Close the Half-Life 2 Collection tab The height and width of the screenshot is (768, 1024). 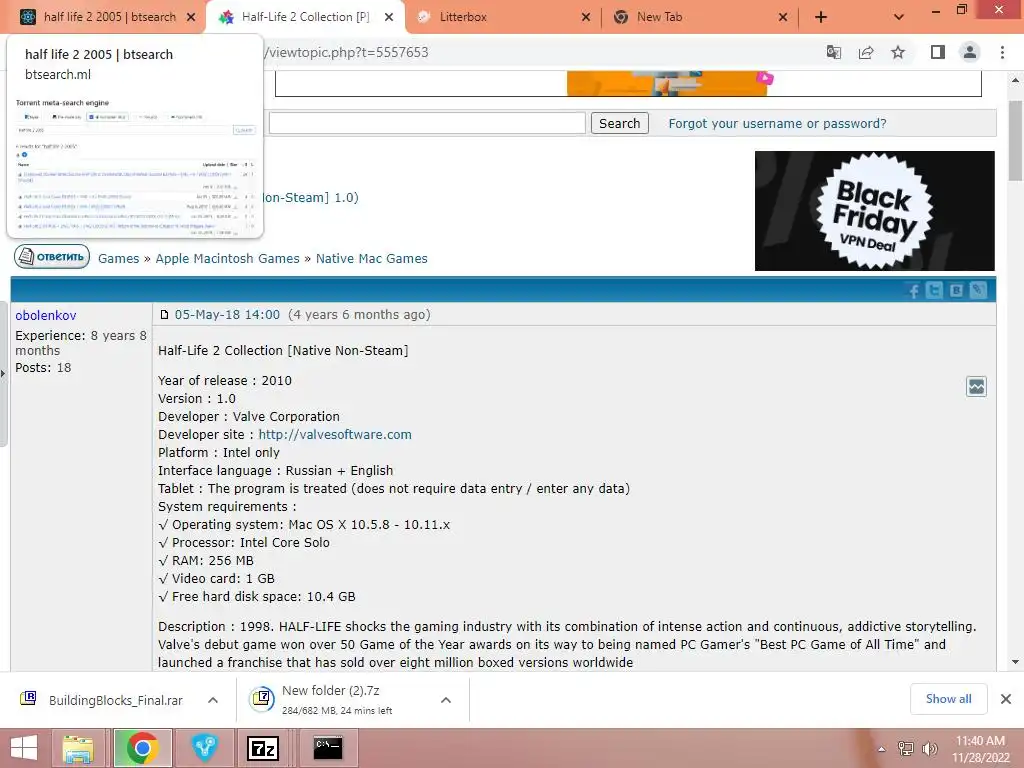[x=389, y=17]
